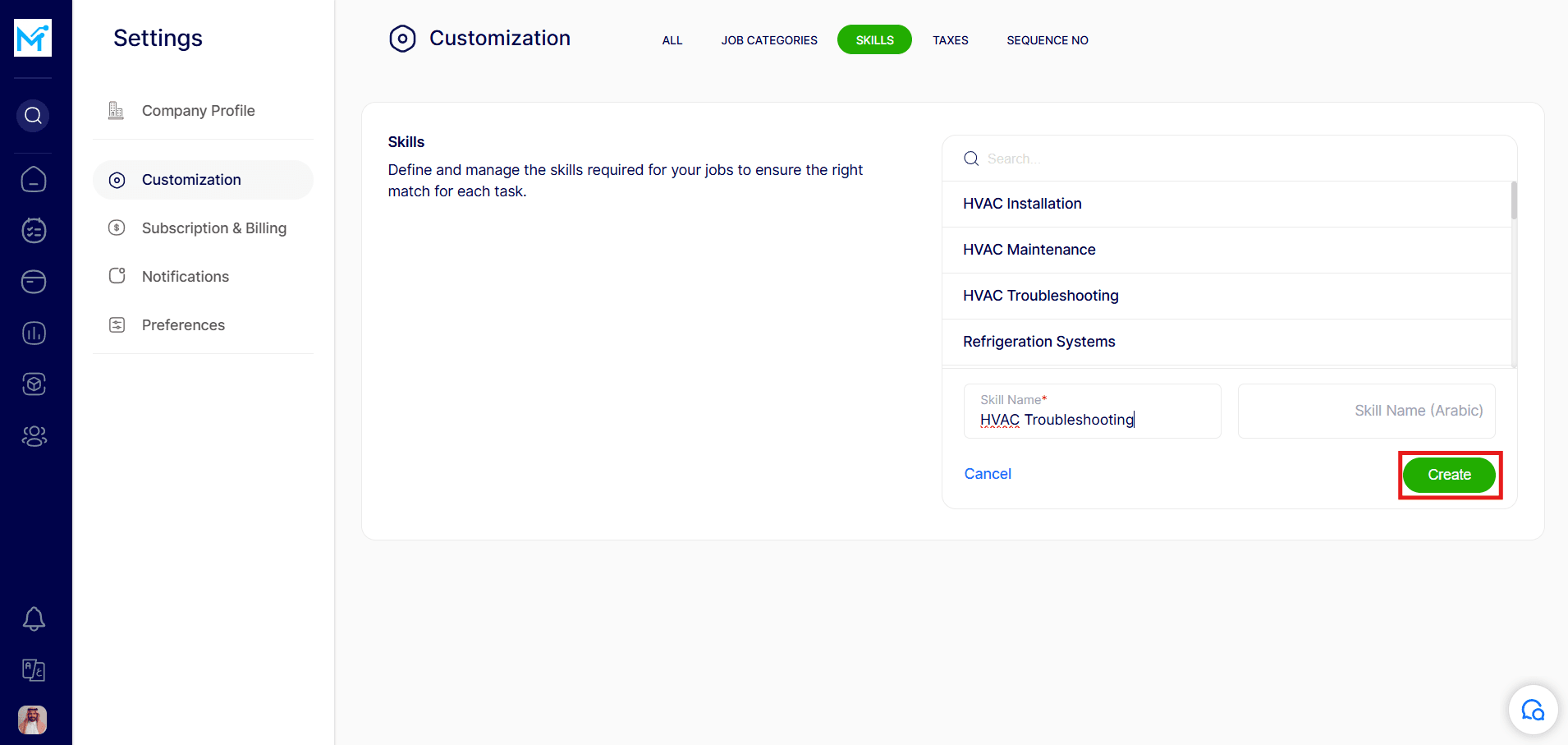
Task: Open the inventory box icon in sidebar
Action: [34, 384]
